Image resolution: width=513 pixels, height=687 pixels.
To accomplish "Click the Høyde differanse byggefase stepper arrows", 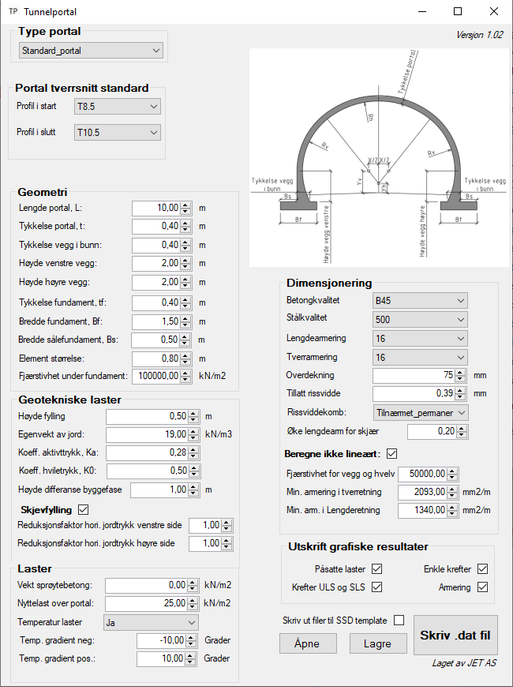I will point(193,490).
